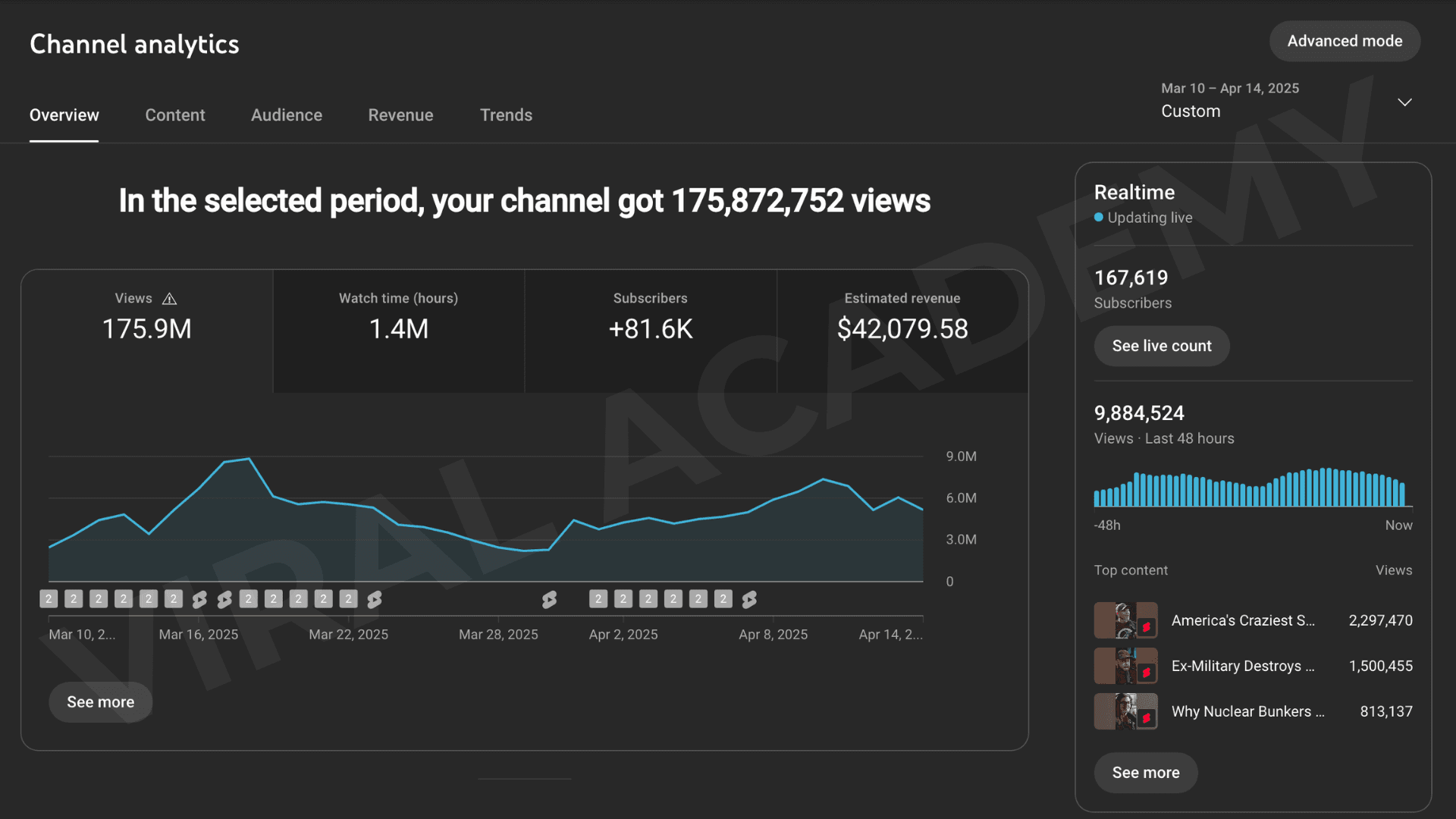This screenshot has width=1456, height=819.
Task: Go to the Trends tab
Action: click(506, 115)
